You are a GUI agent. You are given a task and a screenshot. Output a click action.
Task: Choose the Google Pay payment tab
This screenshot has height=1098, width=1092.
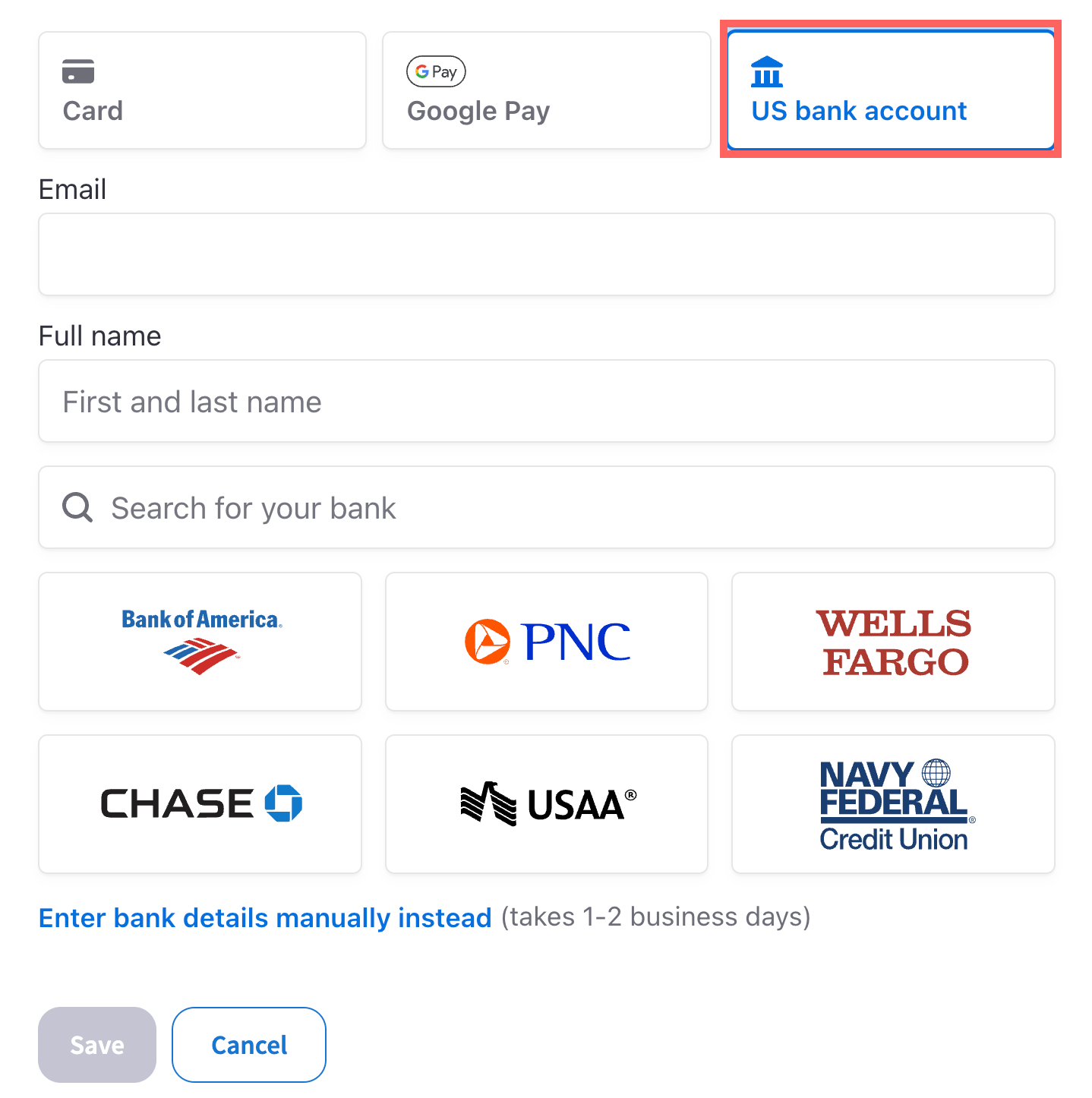pyautogui.click(x=546, y=90)
